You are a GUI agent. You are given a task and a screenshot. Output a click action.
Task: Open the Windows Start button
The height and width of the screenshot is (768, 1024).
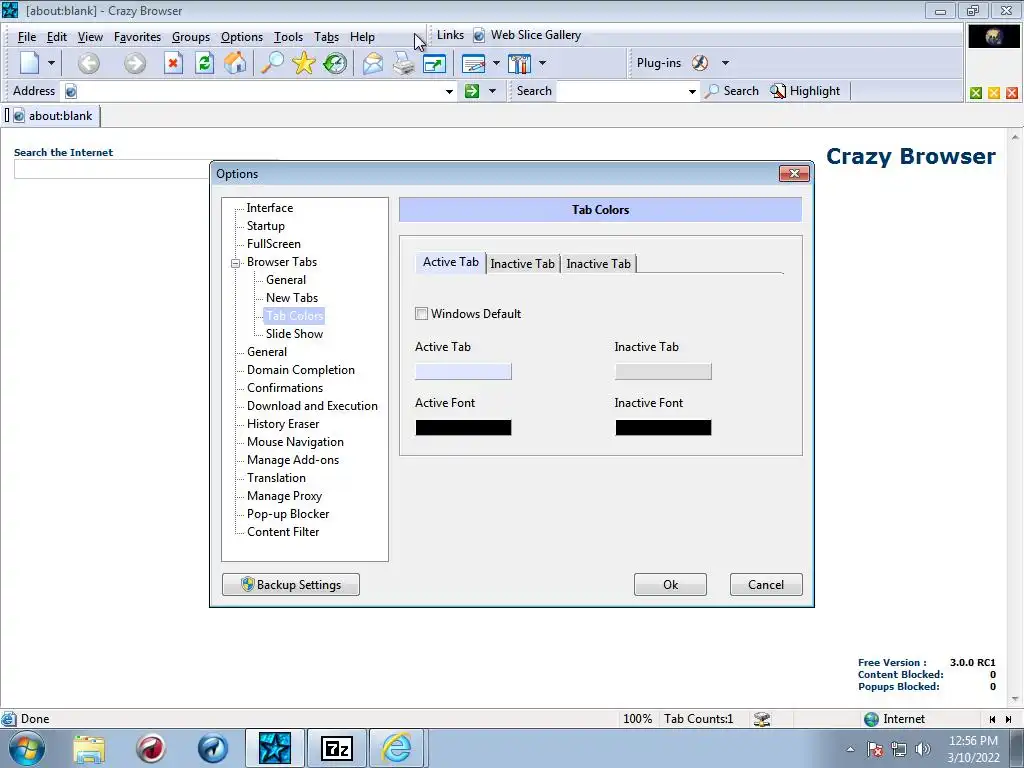[x=27, y=748]
